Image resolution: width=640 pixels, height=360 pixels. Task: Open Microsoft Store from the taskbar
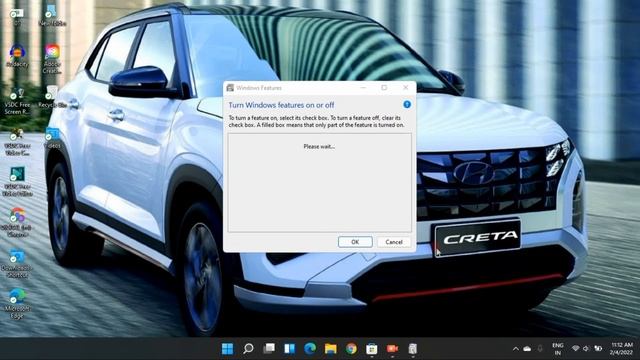point(372,349)
